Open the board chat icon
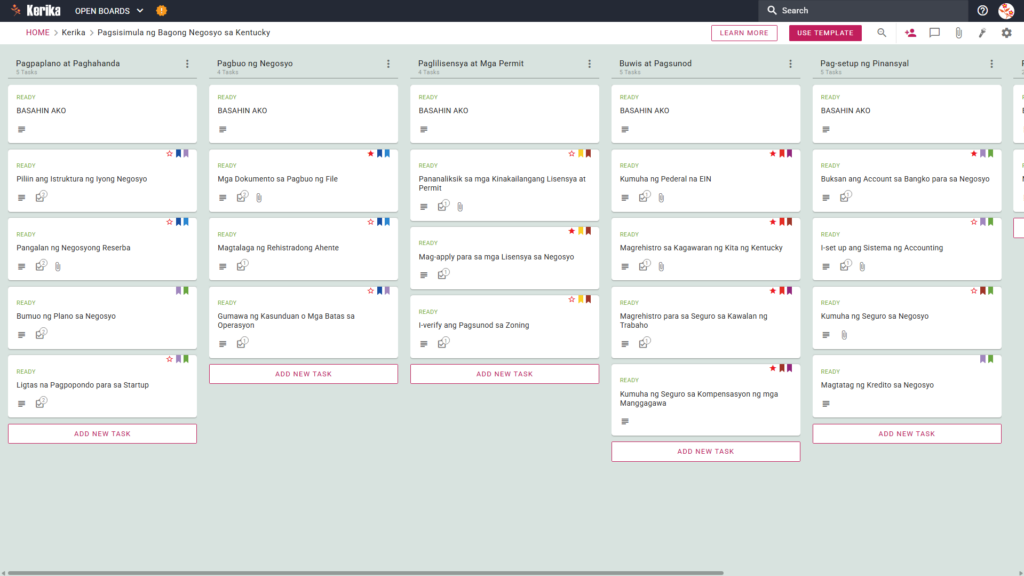 pyautogui.click(x=935, y=33)
